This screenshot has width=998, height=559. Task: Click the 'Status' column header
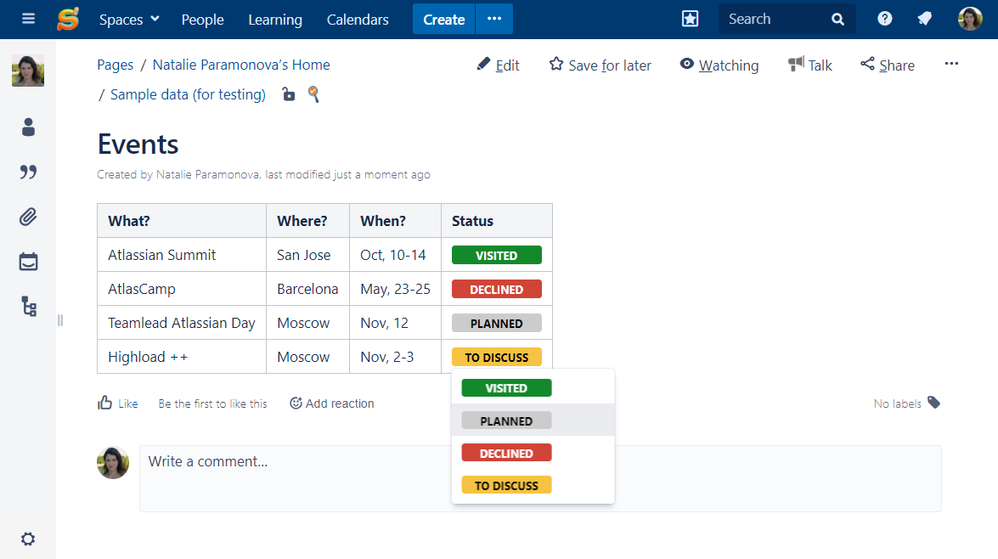pos(496,221)
